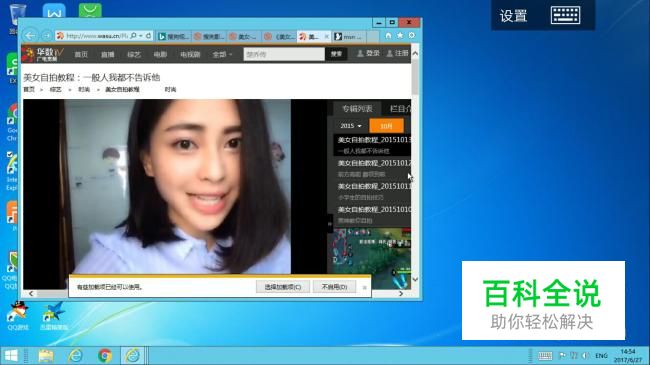650x365 pixels.
Task: Click the black 搜索 search button
Action: pyautogui.click(x=336, y=54)
